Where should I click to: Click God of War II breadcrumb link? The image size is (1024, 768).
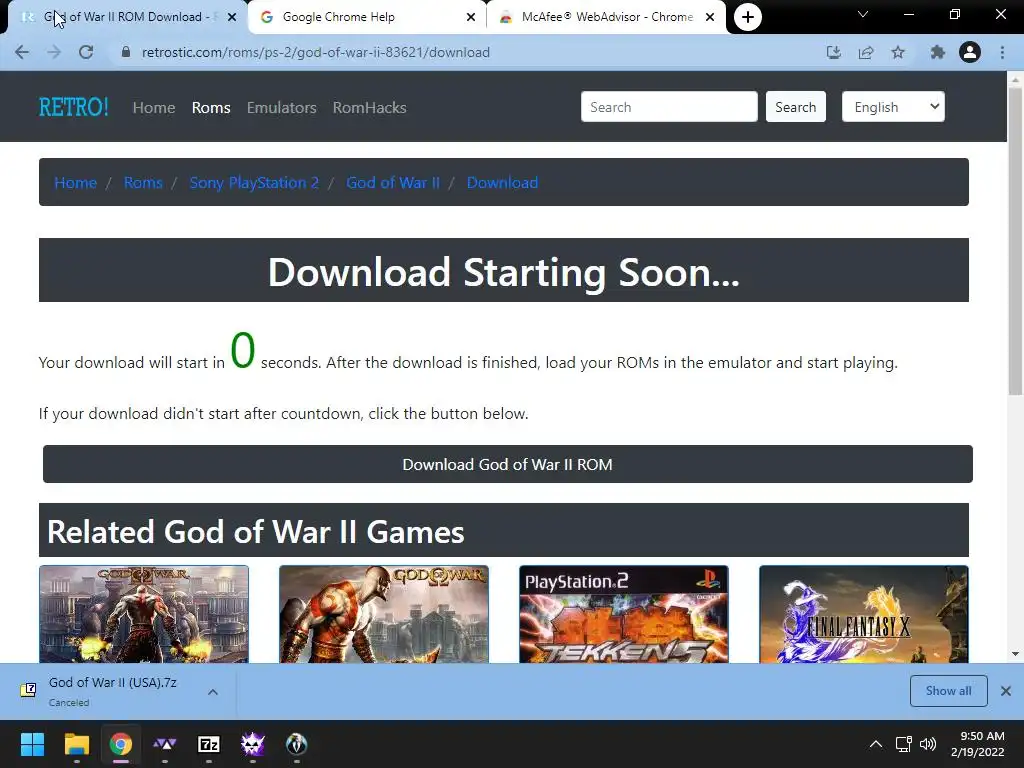[392, 182]
